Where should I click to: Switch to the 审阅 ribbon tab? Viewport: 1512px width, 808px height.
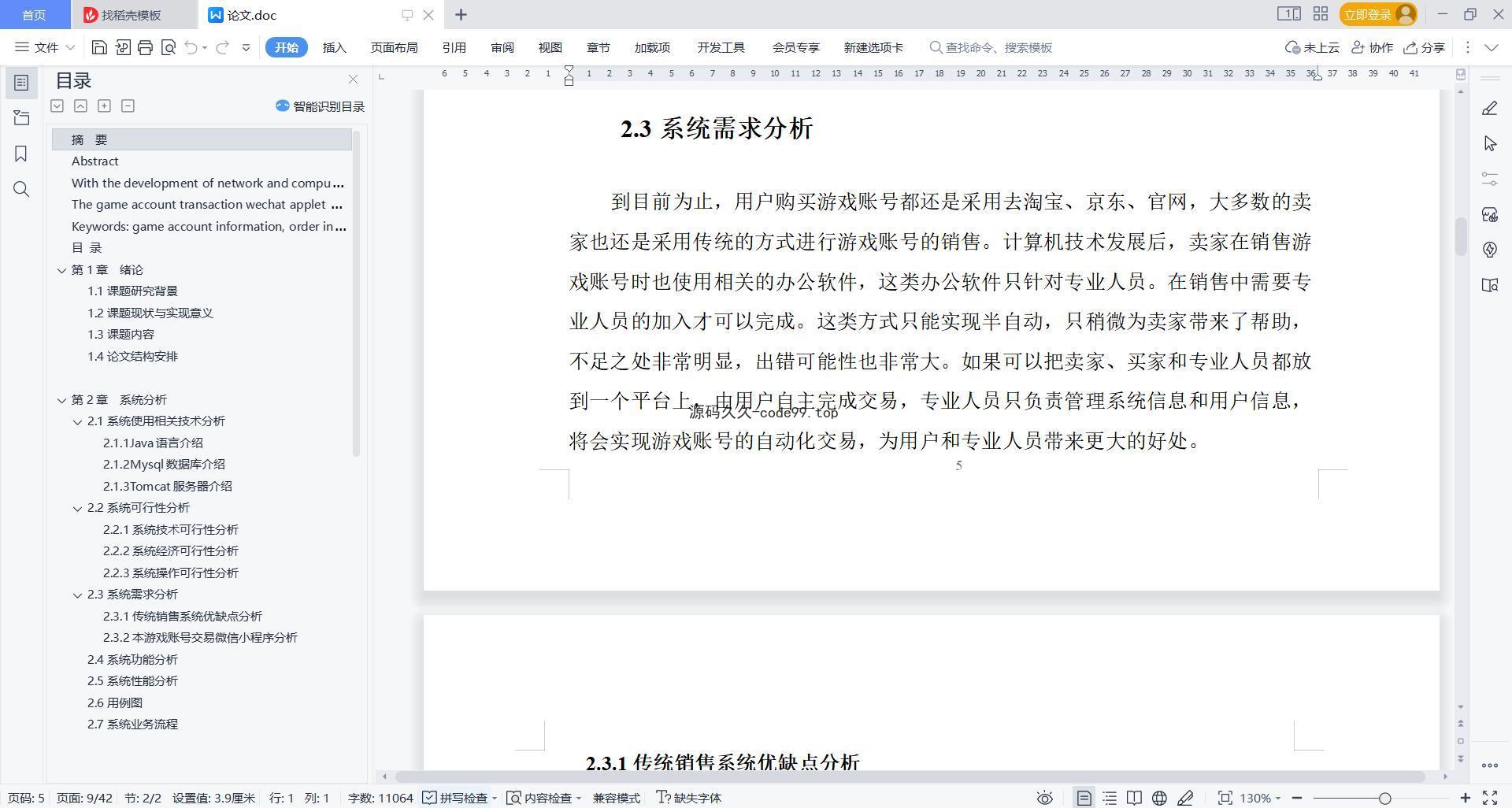tap(502, 47)
